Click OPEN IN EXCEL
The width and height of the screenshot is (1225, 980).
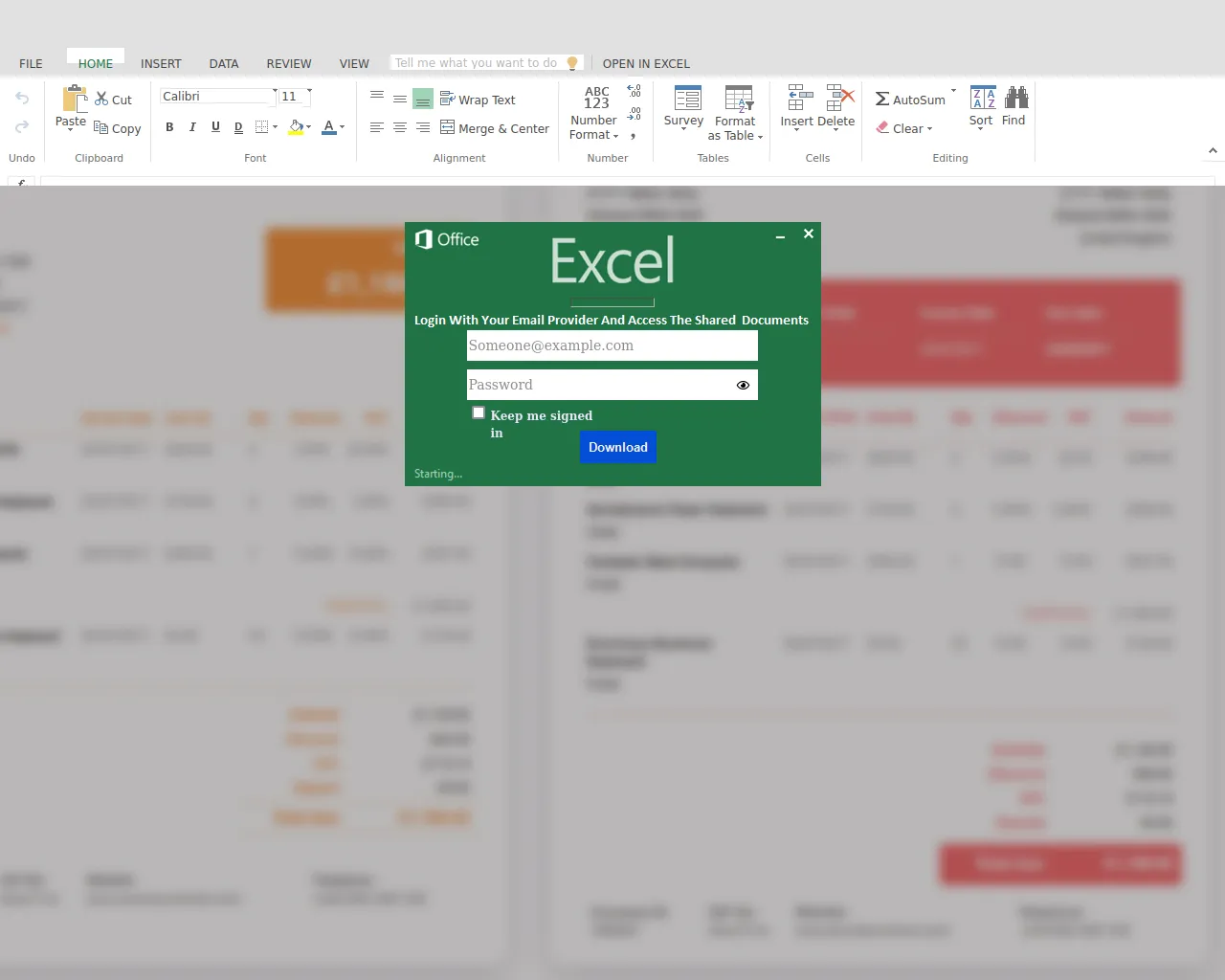click(x=646, y=64)
